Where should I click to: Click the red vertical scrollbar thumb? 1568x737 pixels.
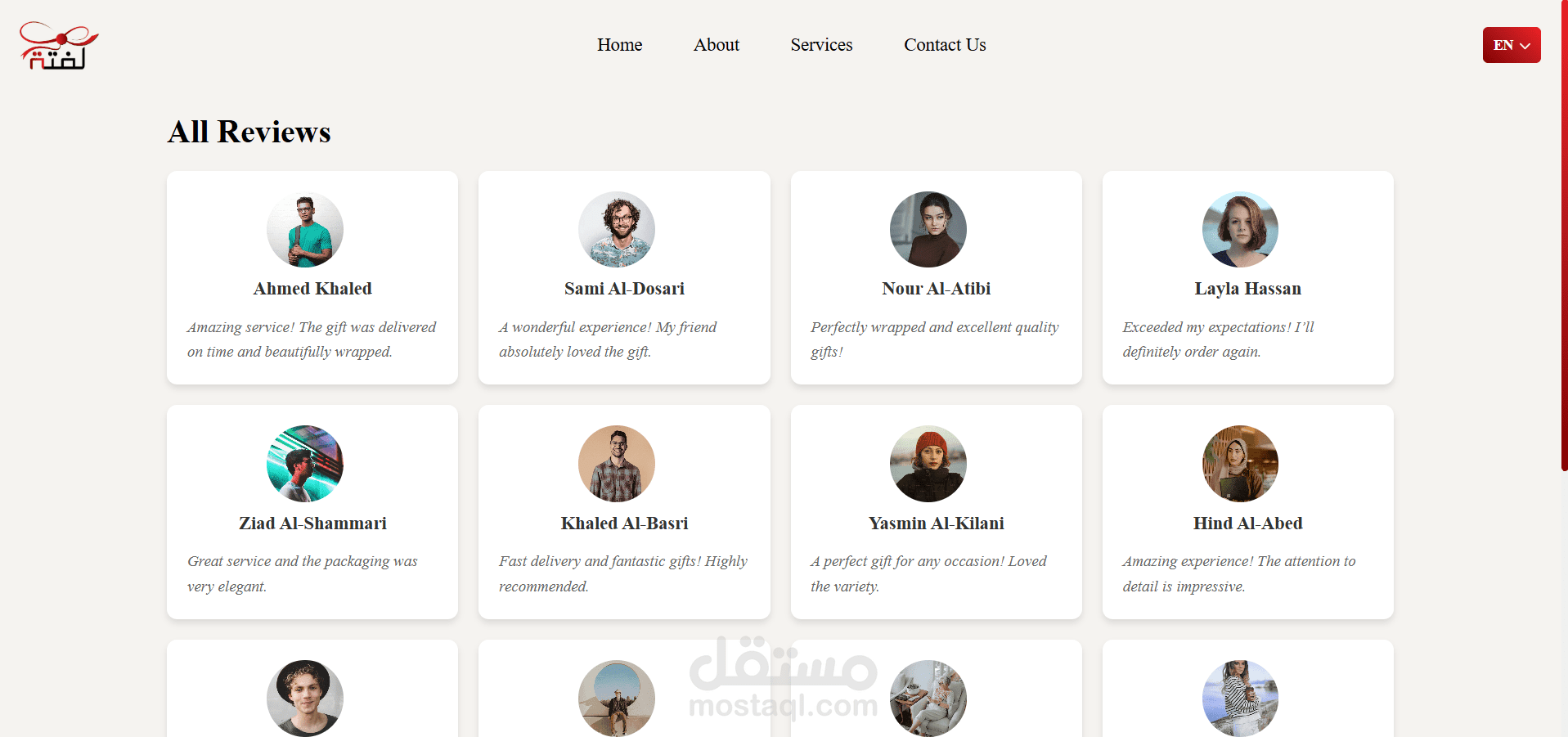pos(1564,236)
